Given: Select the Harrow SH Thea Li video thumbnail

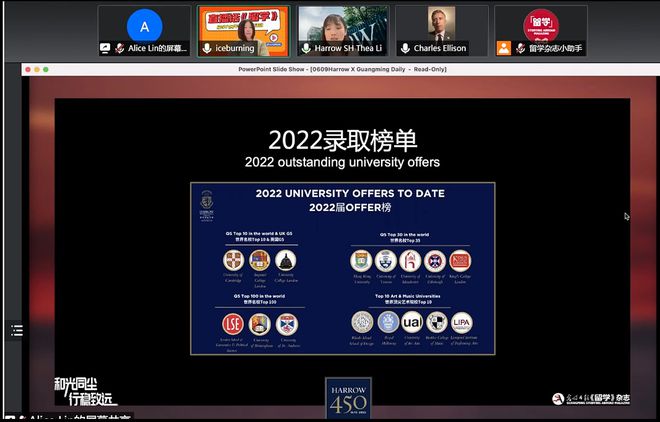Looking at the screenshot, I should coord(343,30).
